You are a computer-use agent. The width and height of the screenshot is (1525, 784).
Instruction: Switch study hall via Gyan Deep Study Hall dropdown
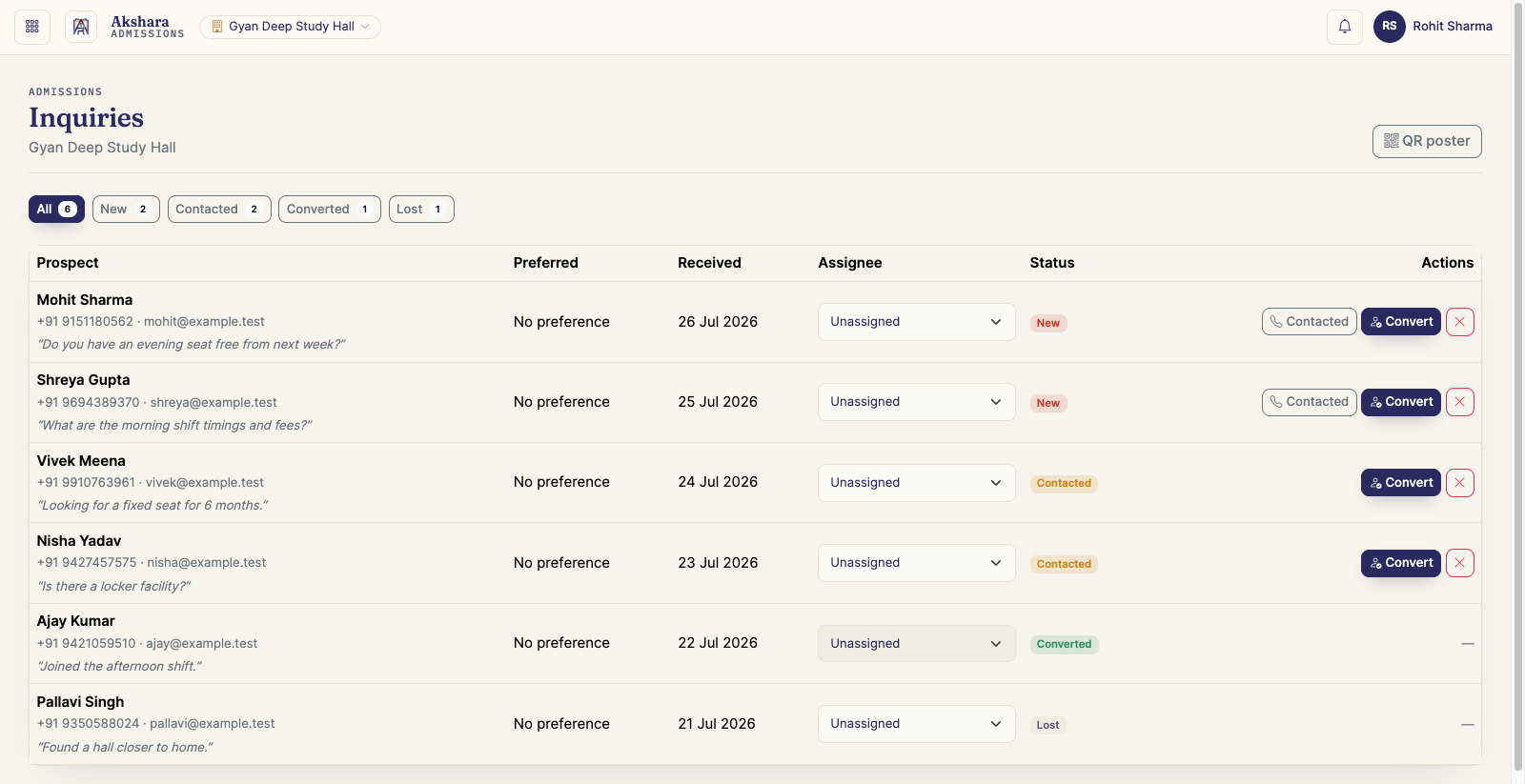290,27
